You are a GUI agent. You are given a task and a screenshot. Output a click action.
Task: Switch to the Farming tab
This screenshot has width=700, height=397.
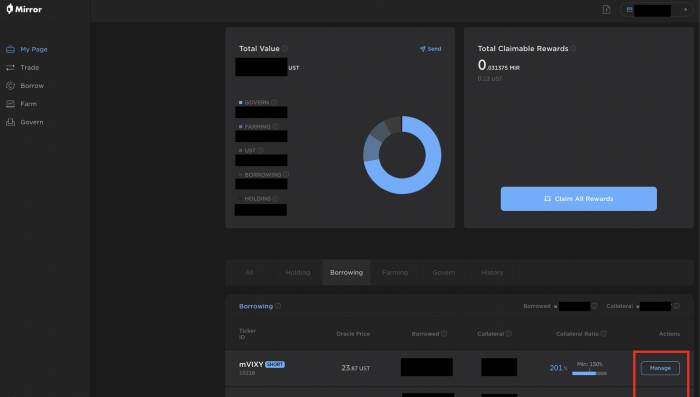pyautogui.click(x=395, y=272)
